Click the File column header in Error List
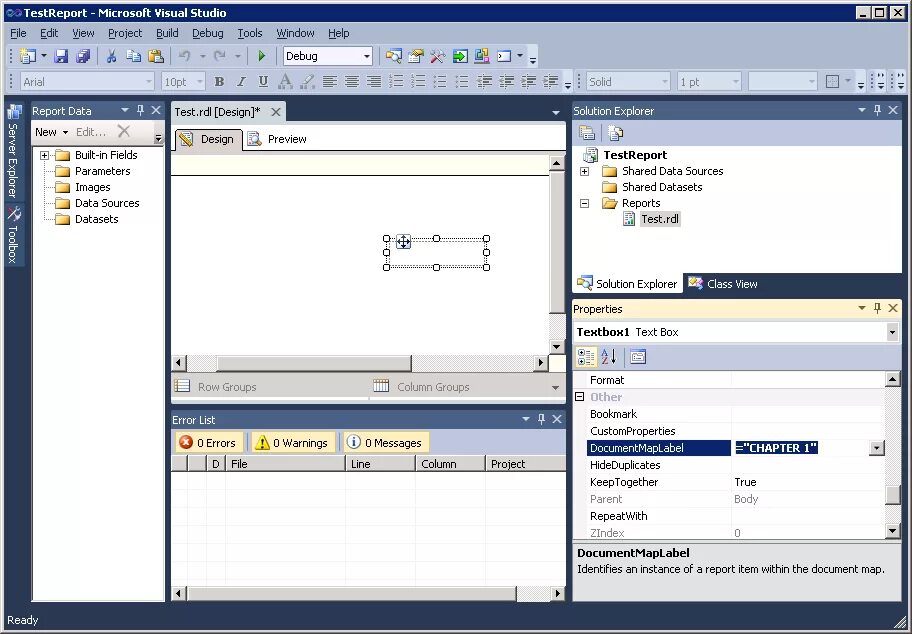912x634 pixels. 284,464
